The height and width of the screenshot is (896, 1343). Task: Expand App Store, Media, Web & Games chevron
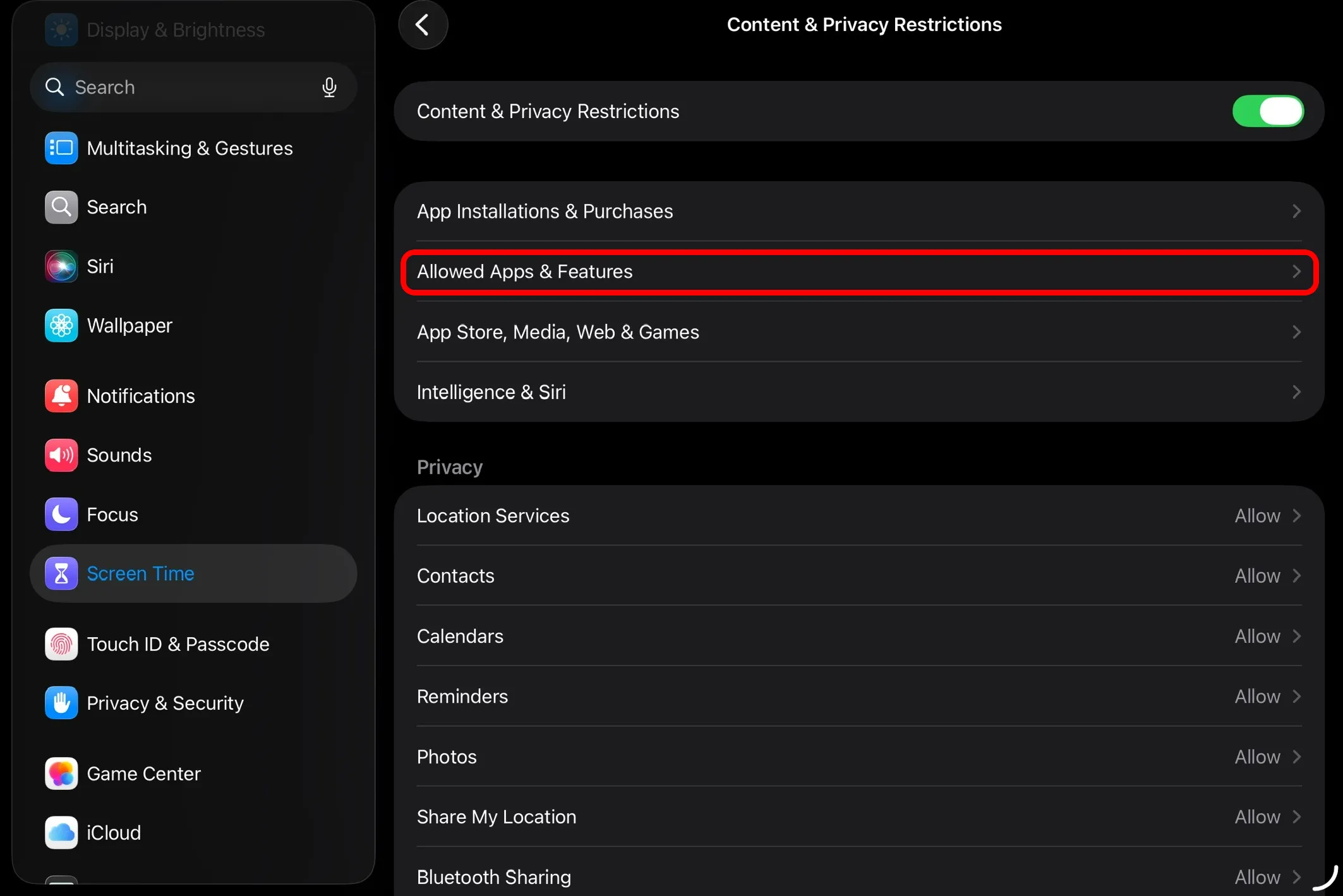tap(1296, 332)
